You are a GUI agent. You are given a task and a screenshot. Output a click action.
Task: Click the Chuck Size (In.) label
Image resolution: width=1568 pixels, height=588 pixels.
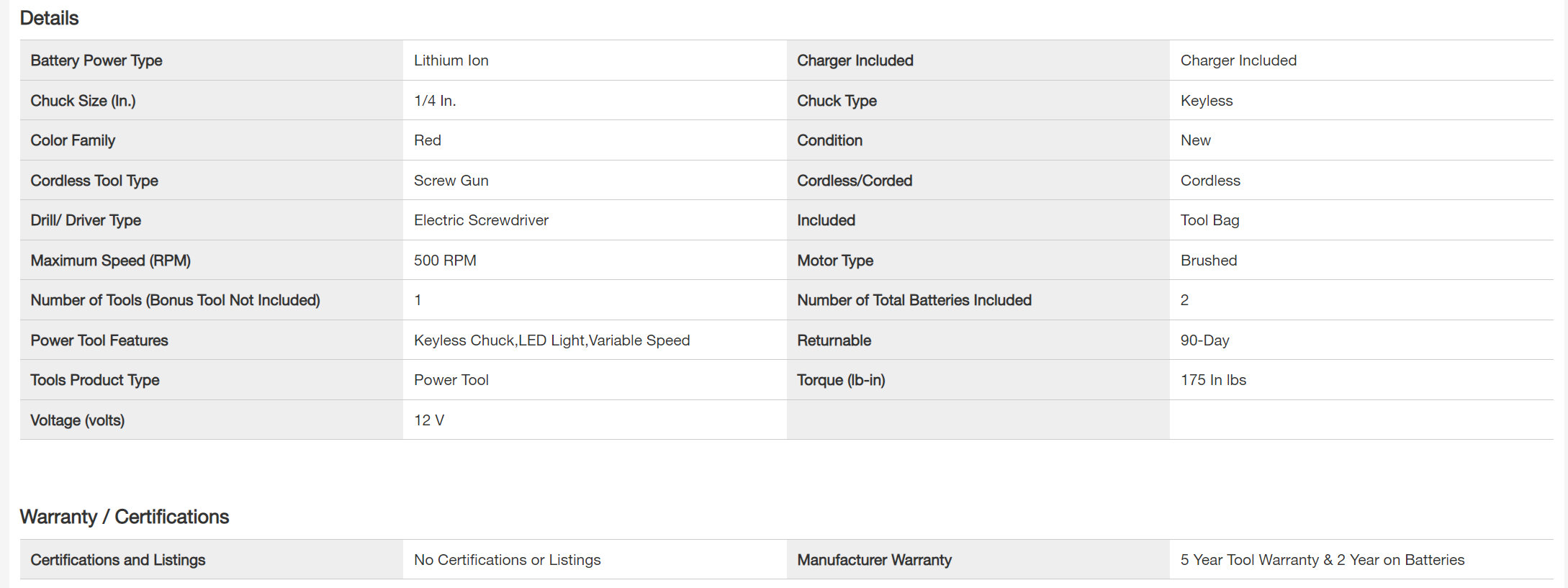click(x=83, y=101)
